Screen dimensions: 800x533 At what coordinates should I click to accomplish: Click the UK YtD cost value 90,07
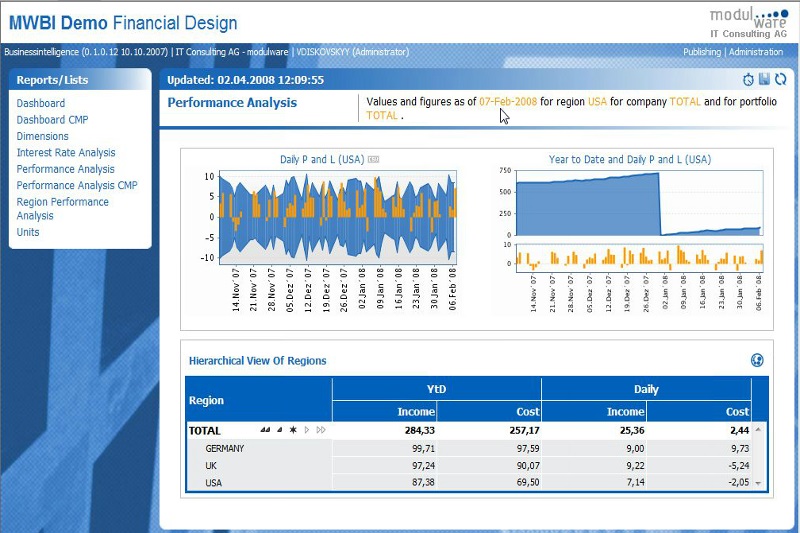pyautogui.click(x=528, y=466)
